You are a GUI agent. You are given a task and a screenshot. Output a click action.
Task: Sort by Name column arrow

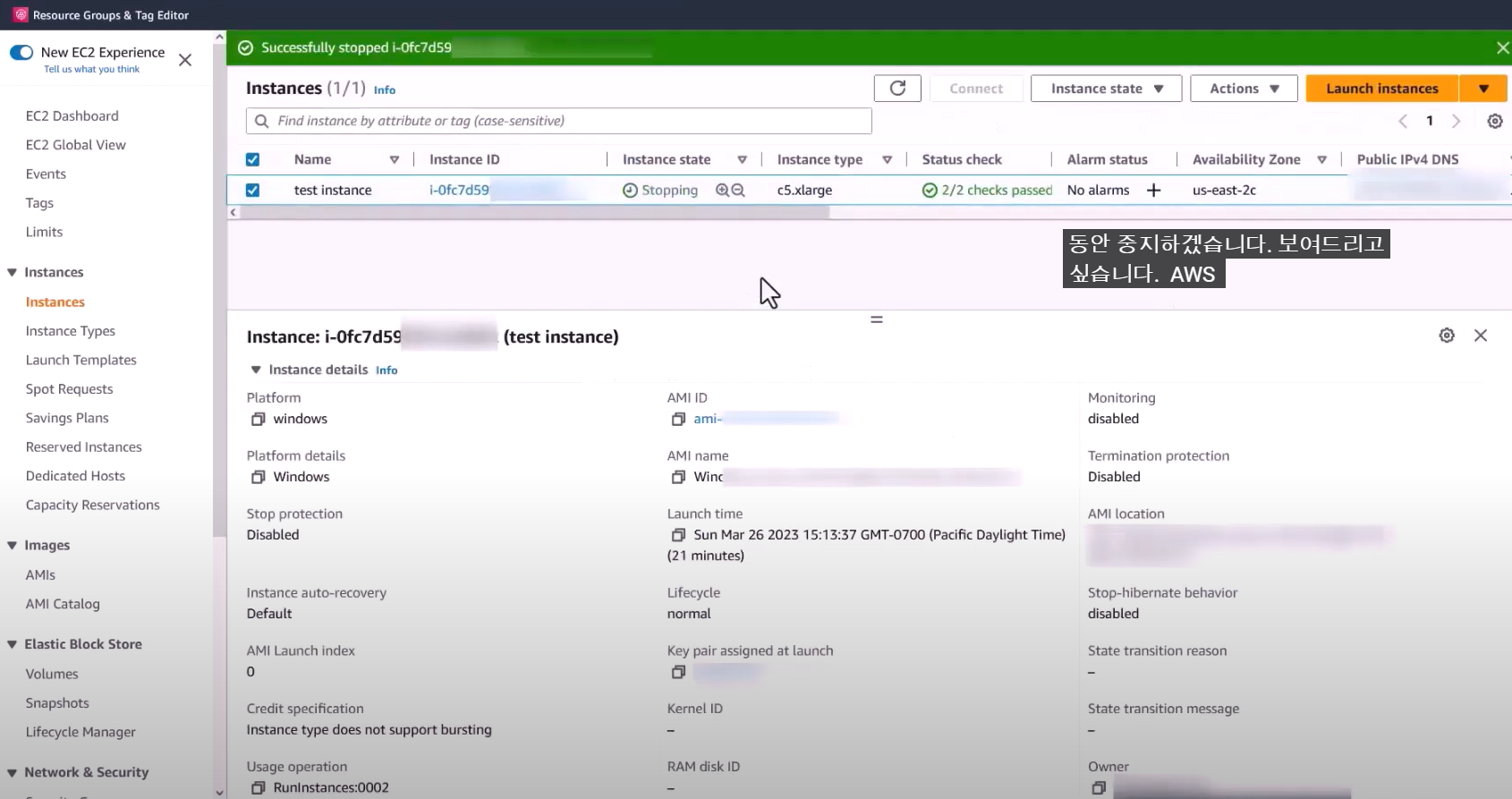[394, 159]
